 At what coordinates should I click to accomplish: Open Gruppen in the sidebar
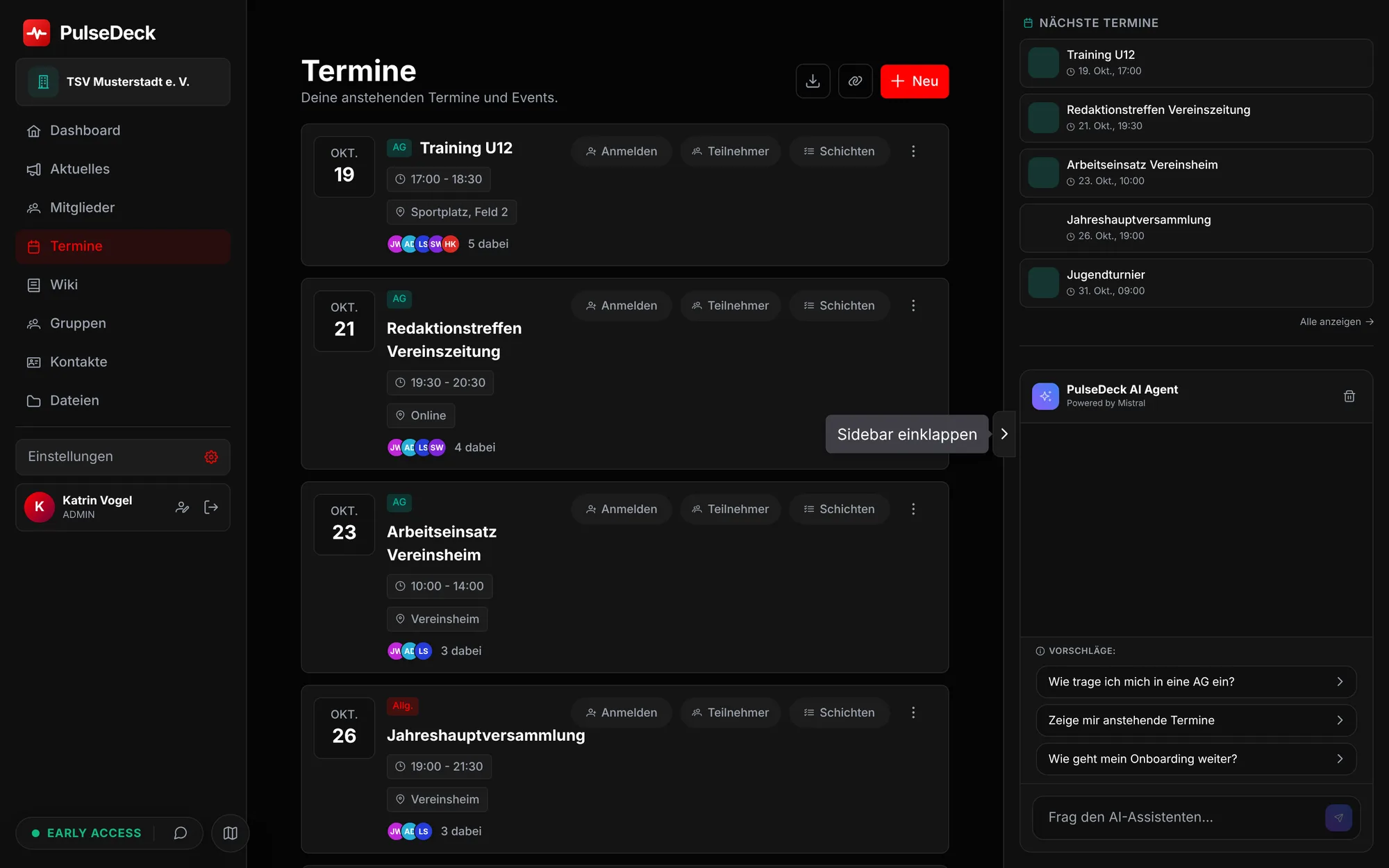pos(123,324)
